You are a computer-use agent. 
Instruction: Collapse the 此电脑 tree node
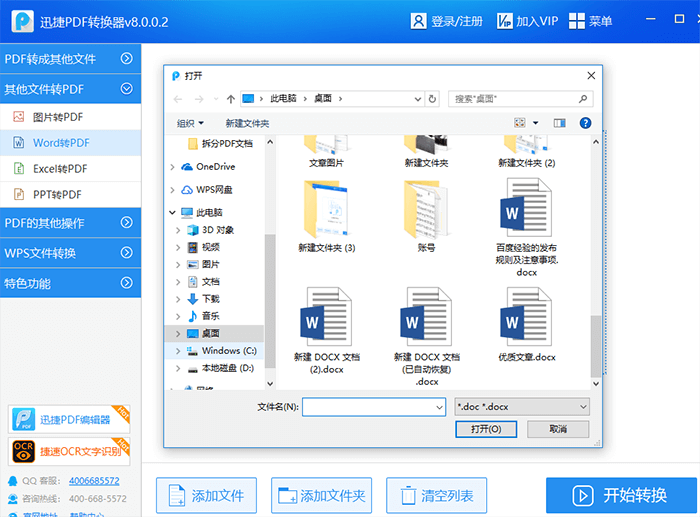point(172,213)
